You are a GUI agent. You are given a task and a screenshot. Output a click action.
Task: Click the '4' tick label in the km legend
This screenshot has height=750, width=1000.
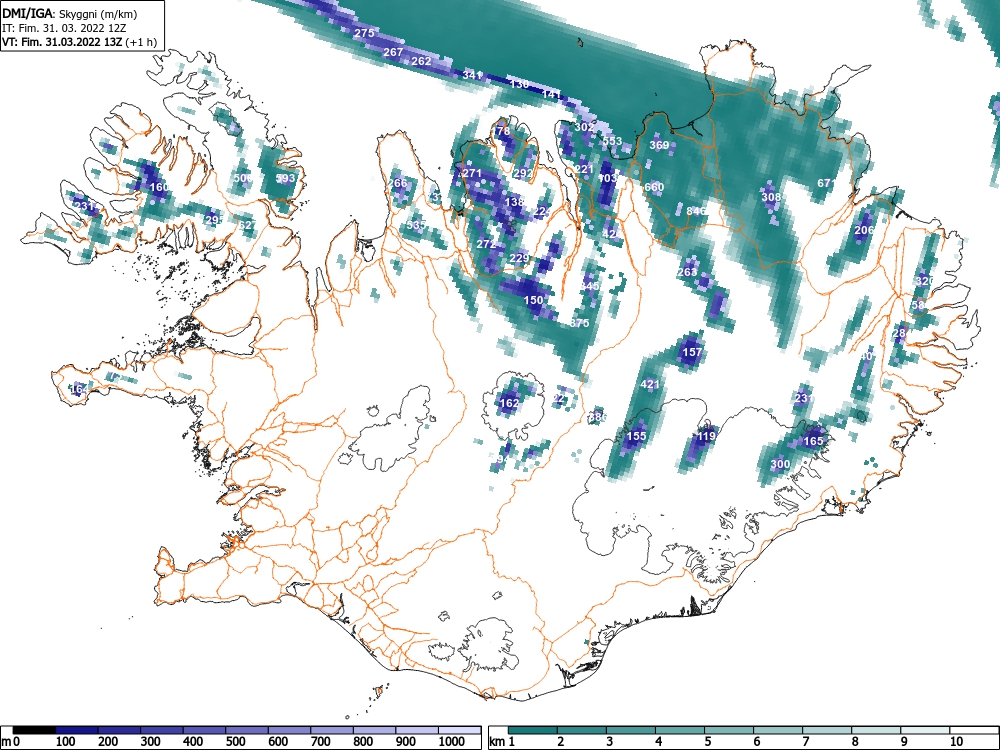pyautogui.click(x=658, y=742)
